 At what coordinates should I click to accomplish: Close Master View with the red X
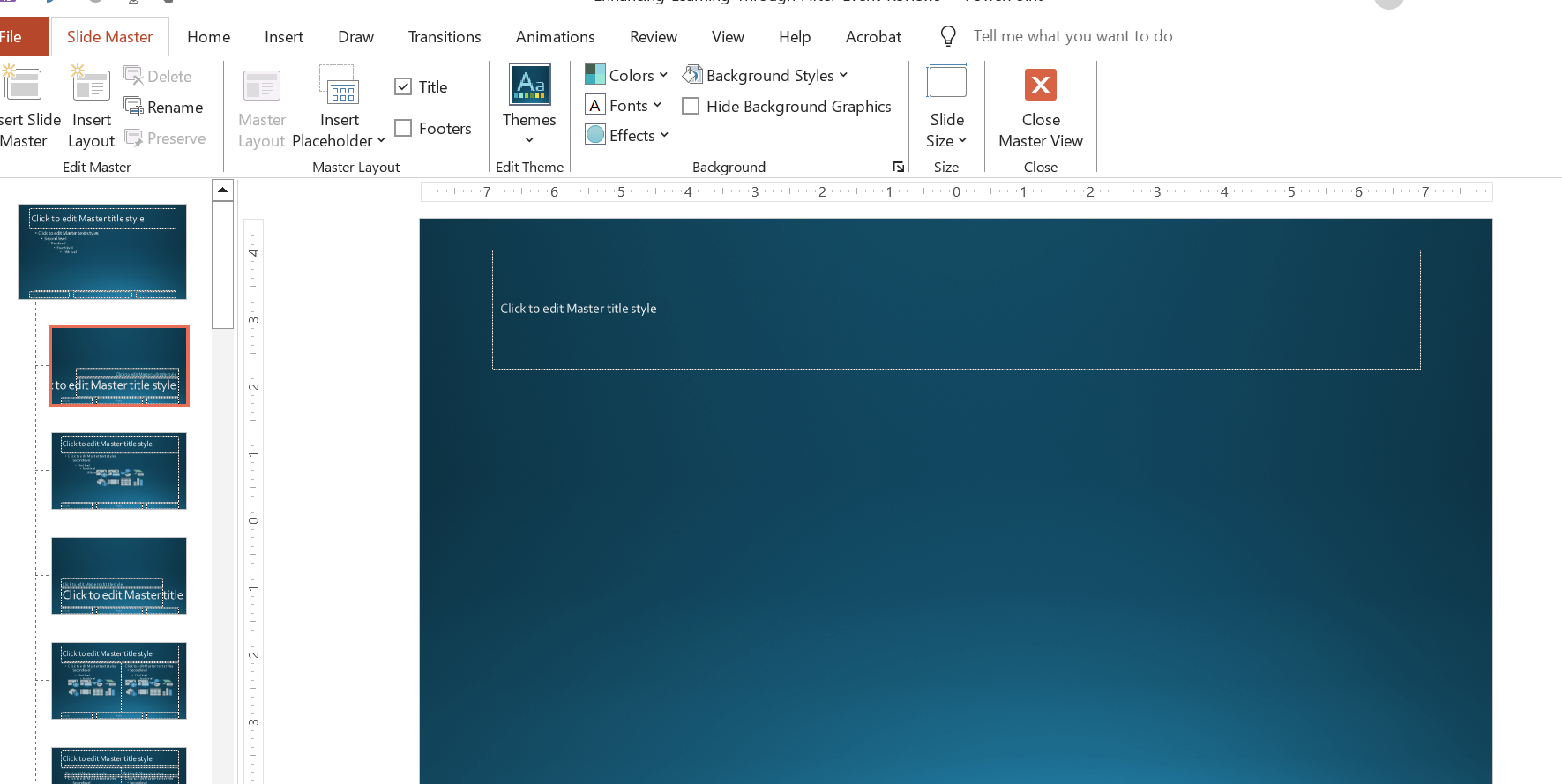1041,85
